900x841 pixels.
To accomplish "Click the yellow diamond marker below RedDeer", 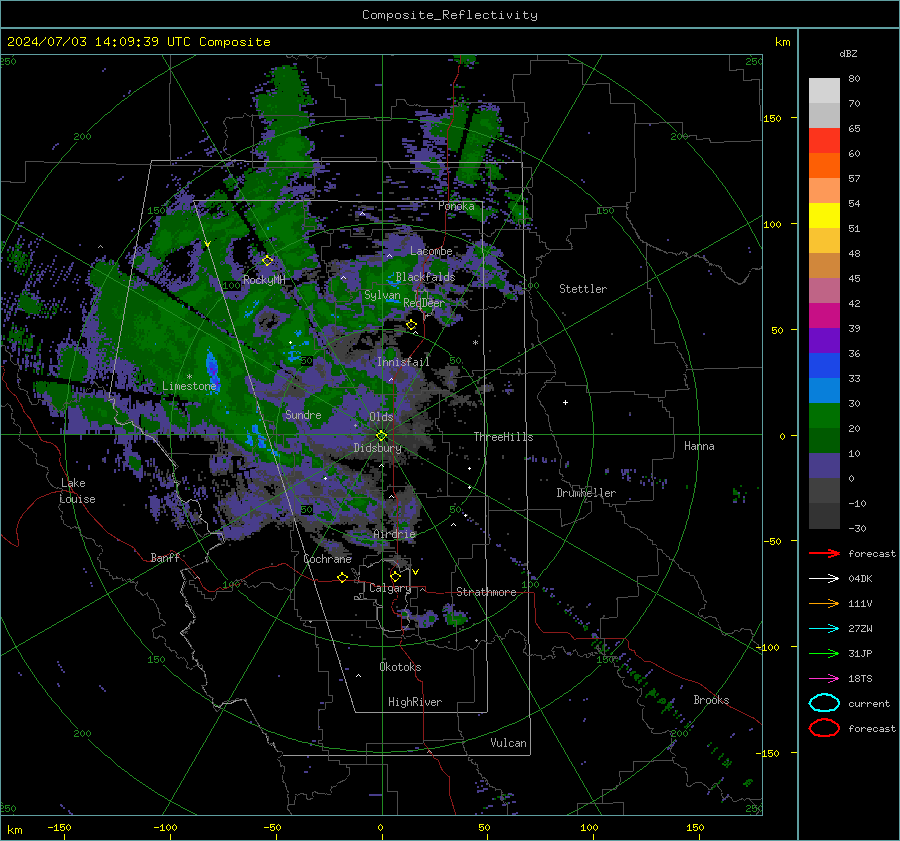I will coord(411,325).
